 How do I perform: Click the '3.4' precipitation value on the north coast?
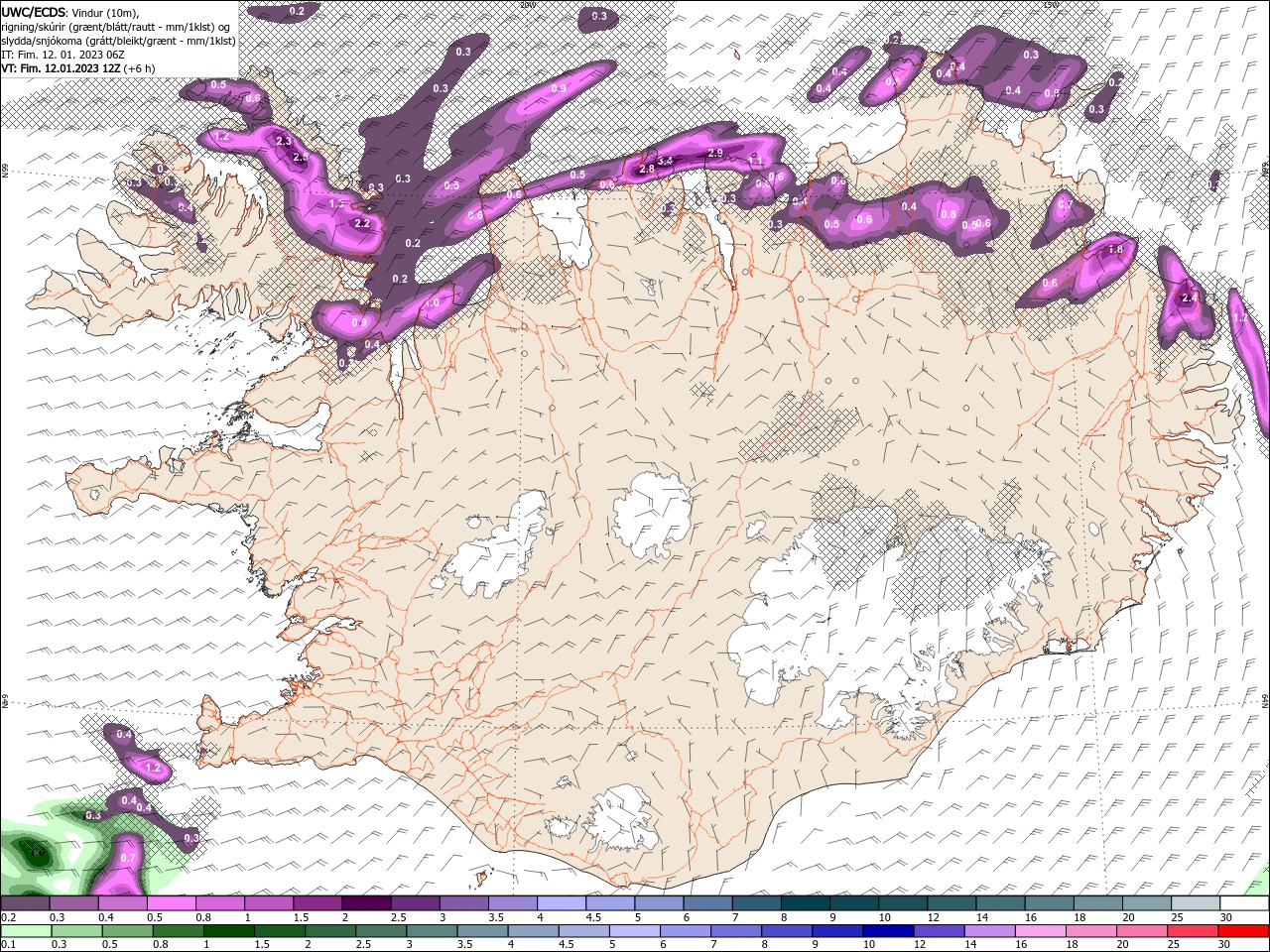(x=665, y=160)
